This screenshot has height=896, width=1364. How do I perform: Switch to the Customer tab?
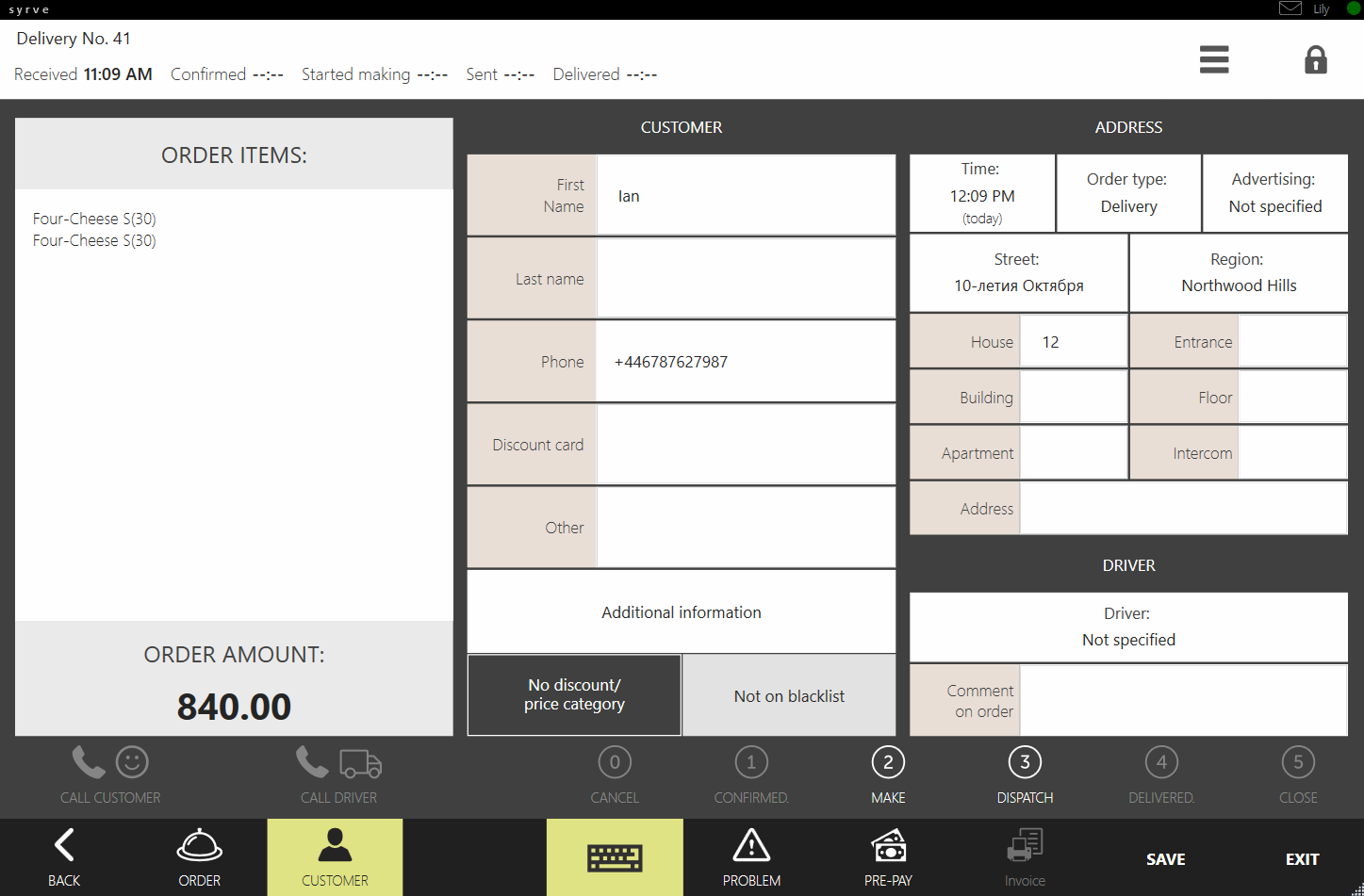point(335,856)
